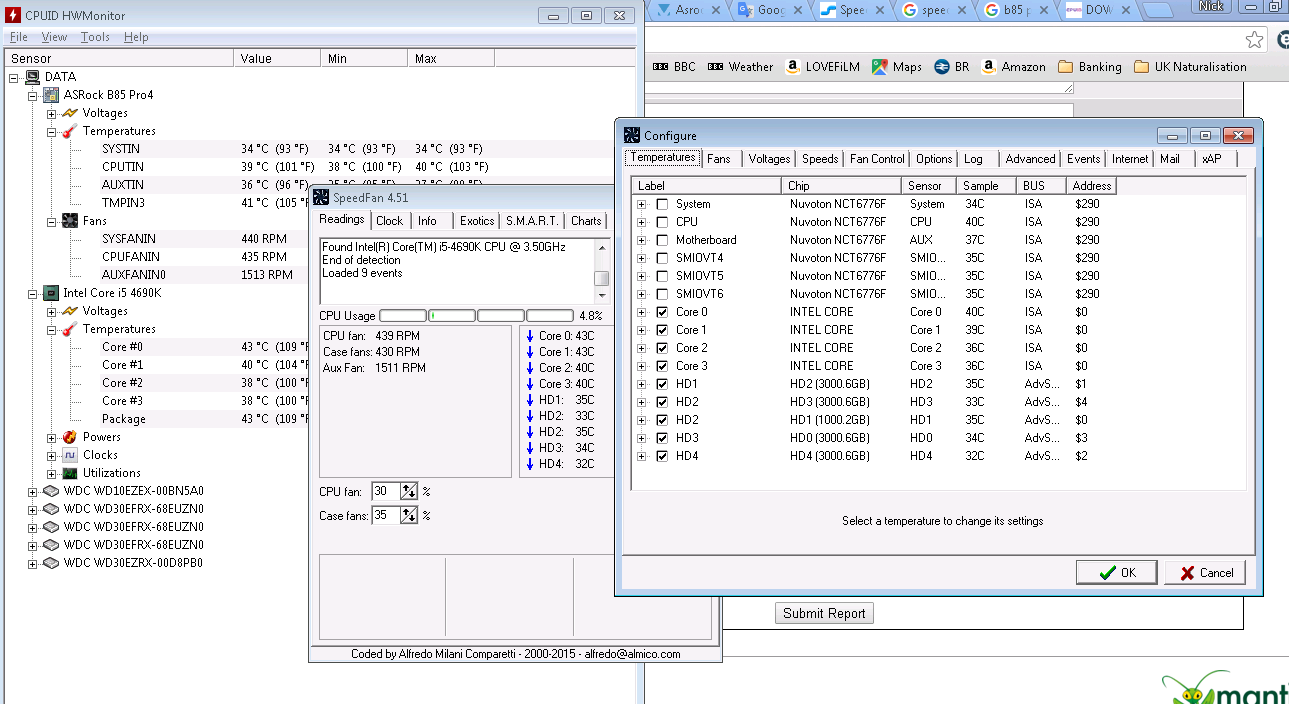This screenshot has height=704, width=1289.
Task: Open the File menu in HWMonitor
Action: click(x=18, y=37)
